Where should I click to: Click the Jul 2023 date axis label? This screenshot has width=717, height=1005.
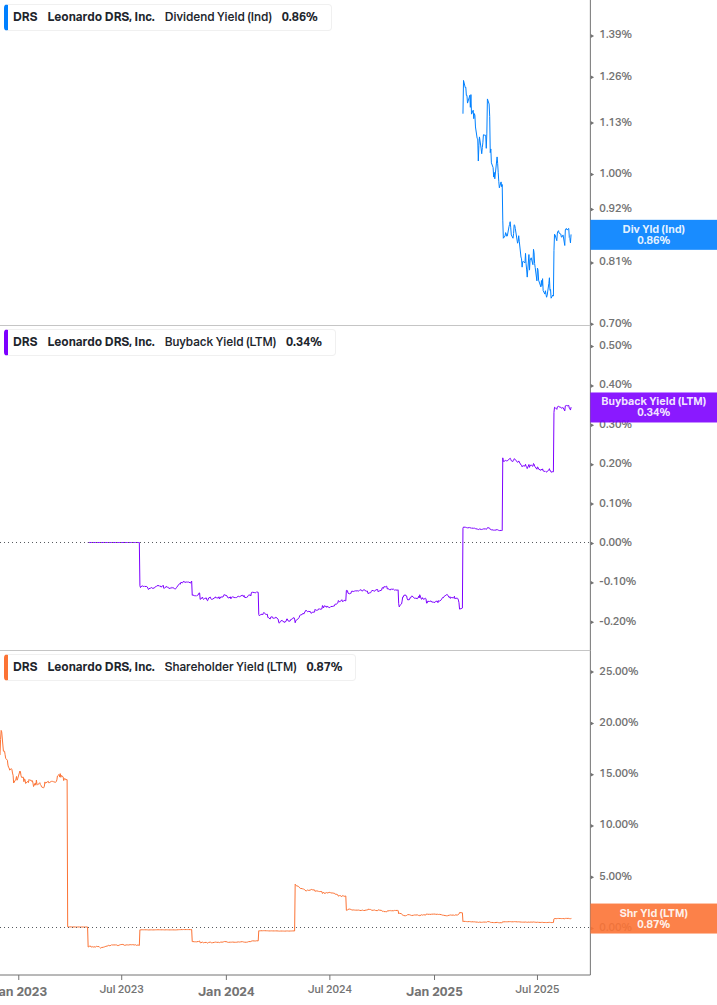(x=122, y=990)
